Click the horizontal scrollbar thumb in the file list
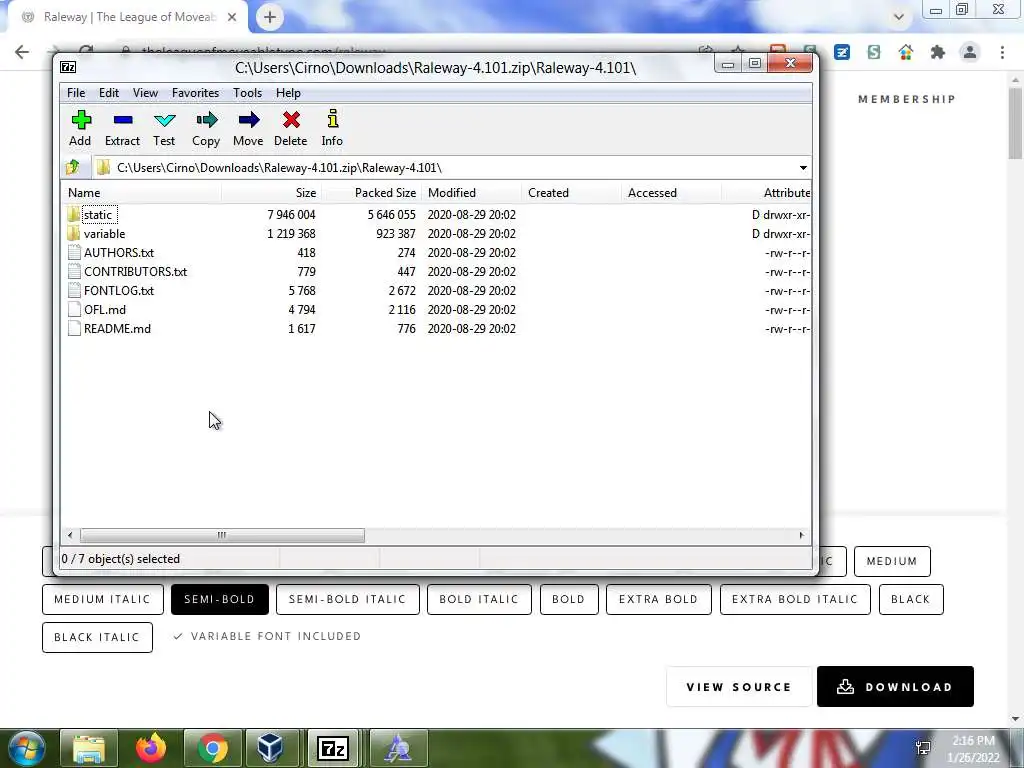1024x768 pixels. point(222,536)
